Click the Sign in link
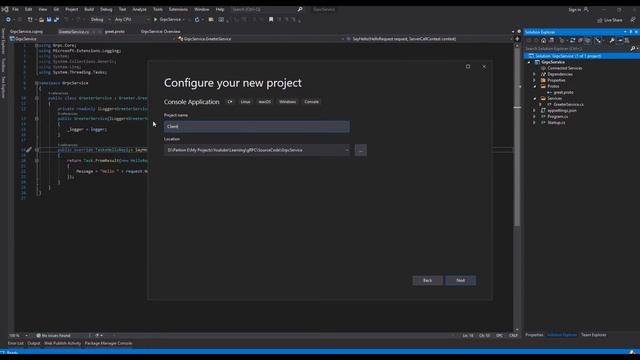 pyautogui.click(x=575, y=9)
